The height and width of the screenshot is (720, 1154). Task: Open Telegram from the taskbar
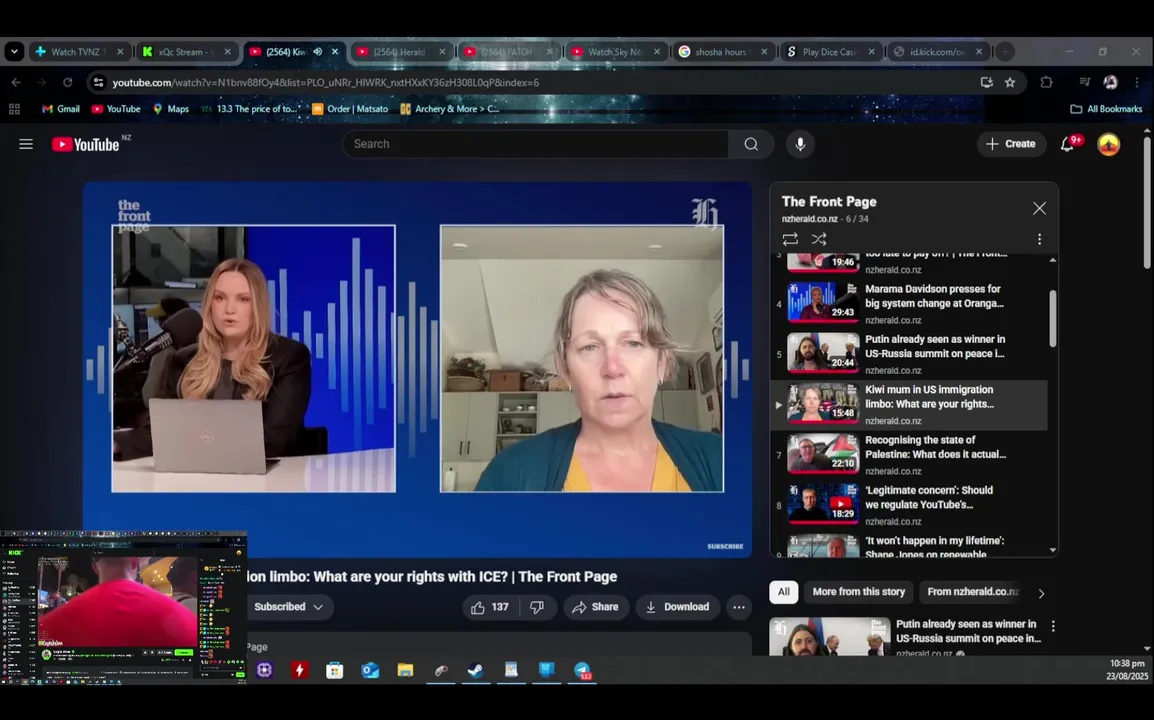(582, 670)
